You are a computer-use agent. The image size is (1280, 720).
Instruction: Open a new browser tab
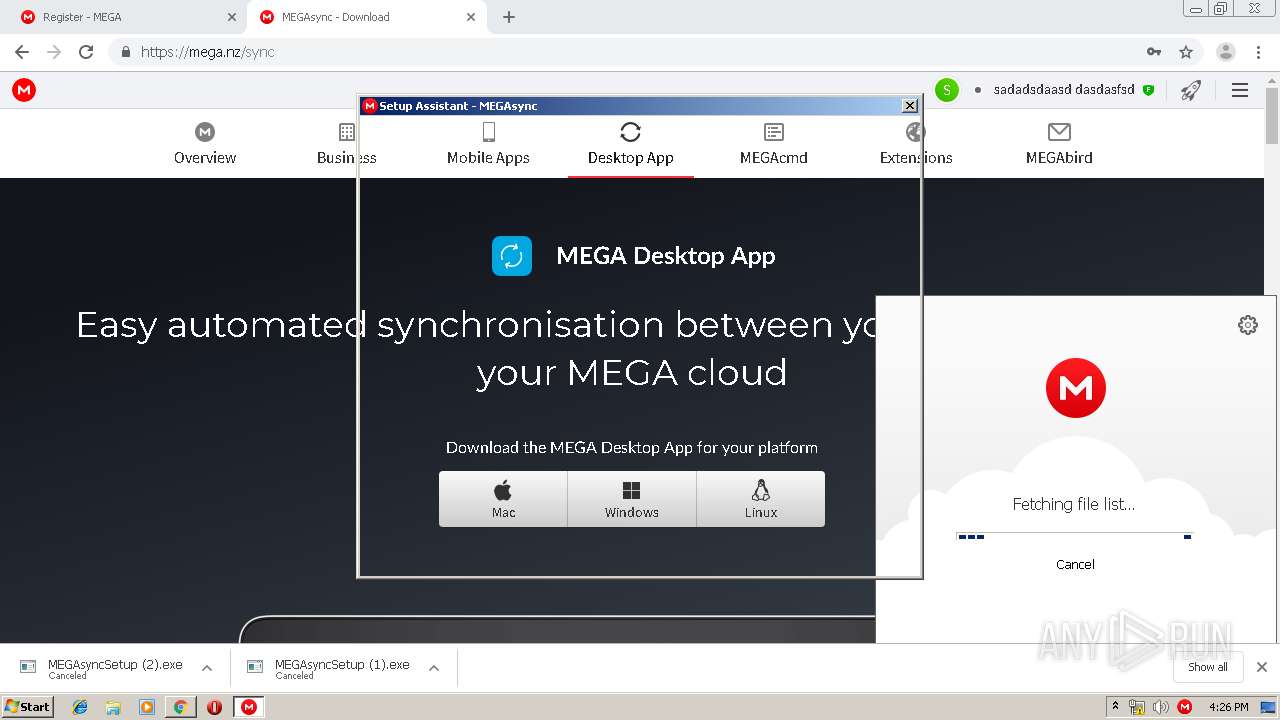509,17
